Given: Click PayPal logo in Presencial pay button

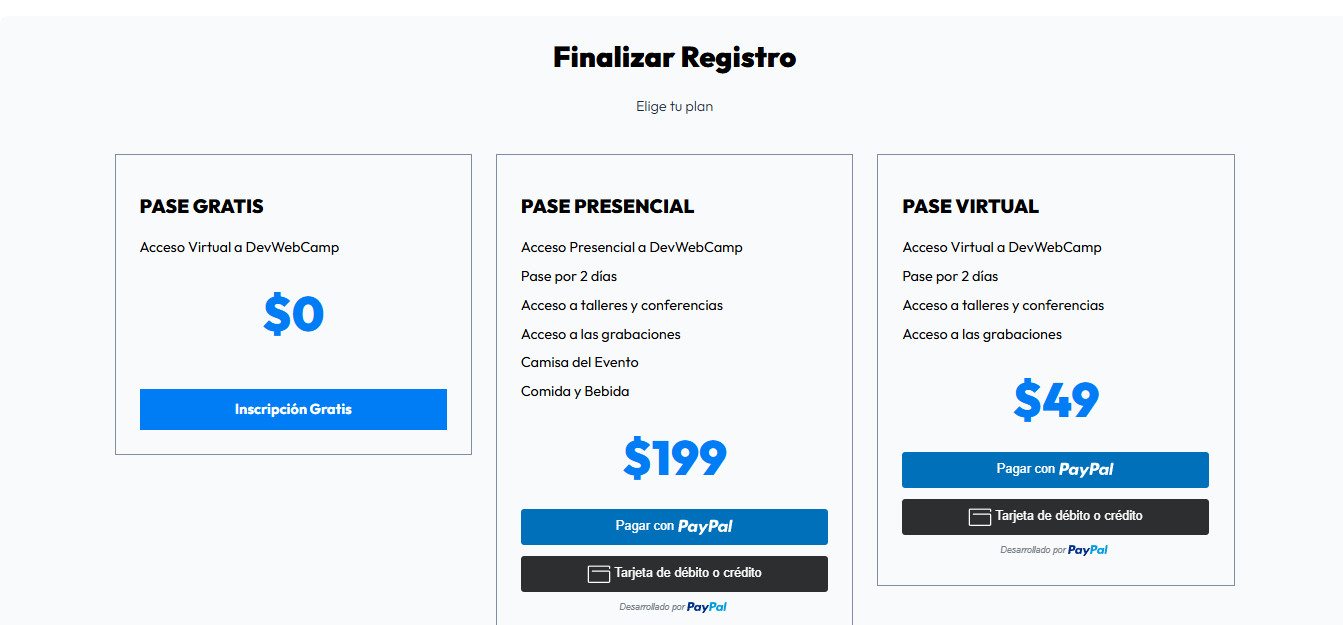Looking at the screenshot, I should pos(706,527).
